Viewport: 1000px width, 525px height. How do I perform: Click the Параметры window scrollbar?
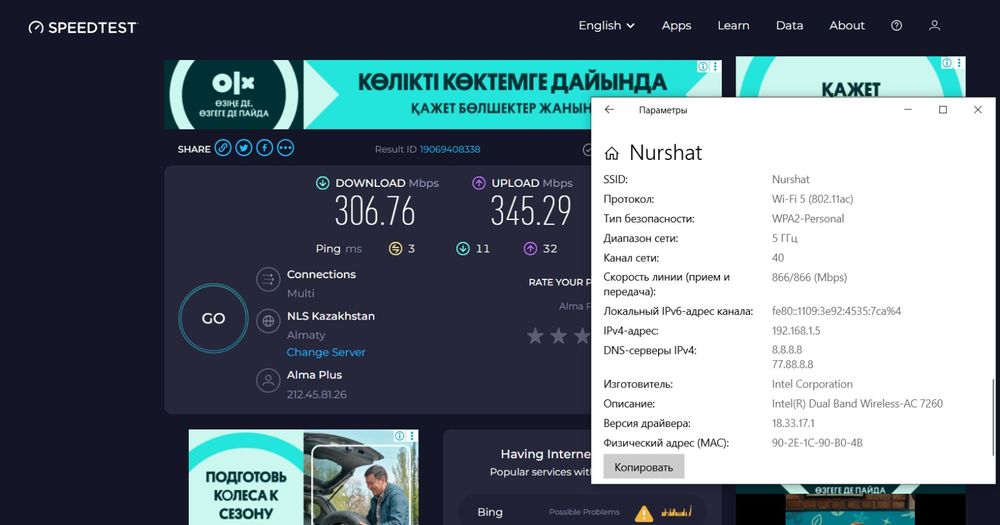tap(992, 418)
